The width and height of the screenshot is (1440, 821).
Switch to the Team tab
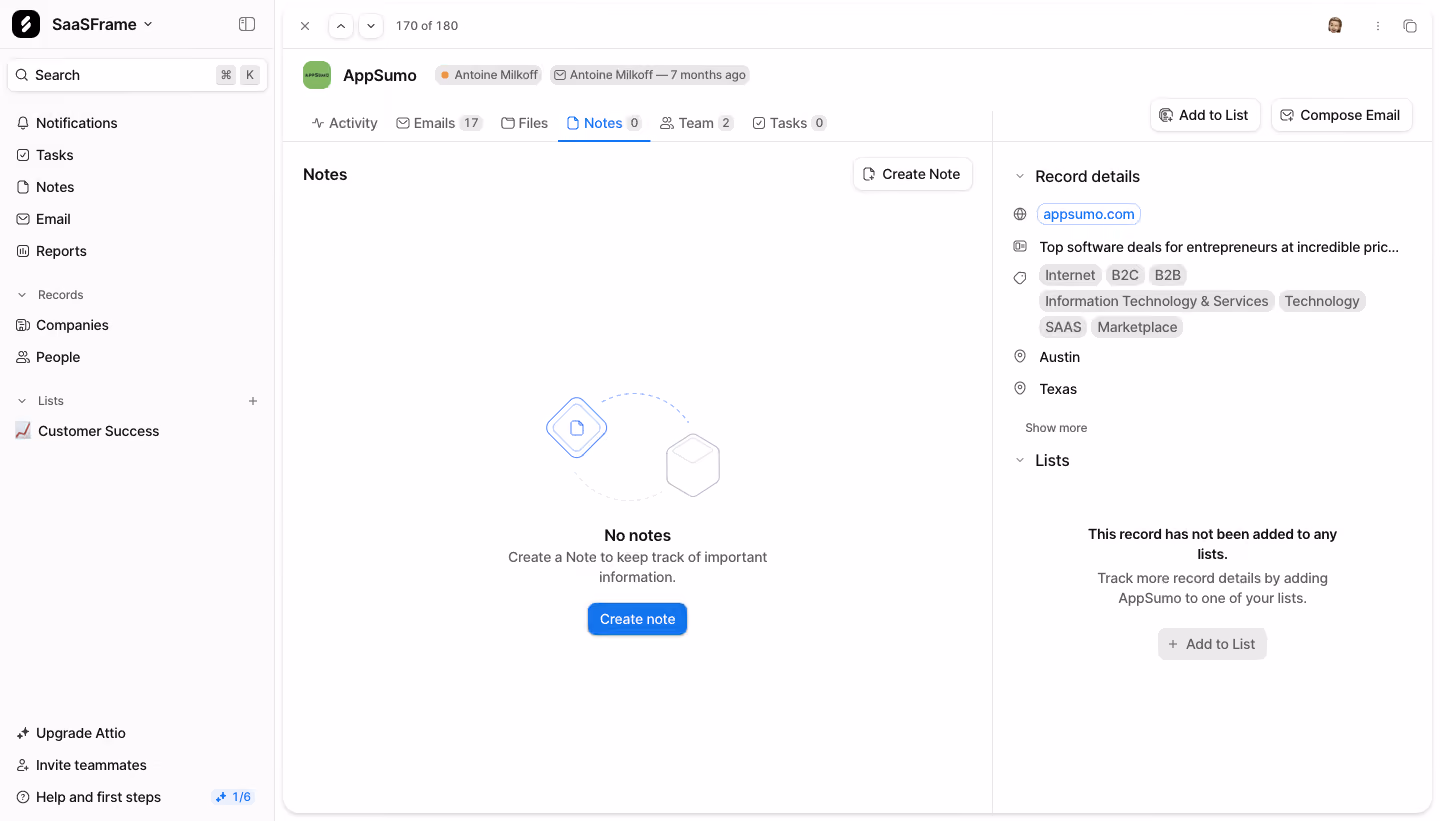click(696, 123)
